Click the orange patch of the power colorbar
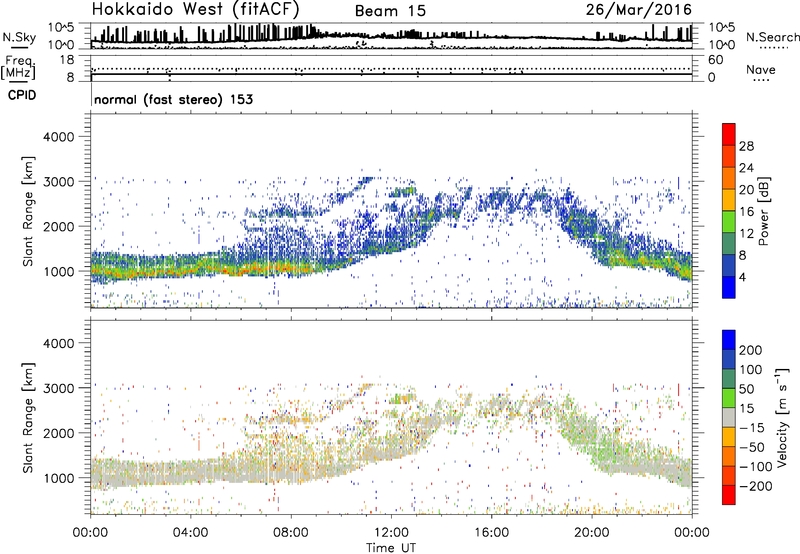Image resolution: width=800 pixels, height=554 pixels. (x=729, y=178)
